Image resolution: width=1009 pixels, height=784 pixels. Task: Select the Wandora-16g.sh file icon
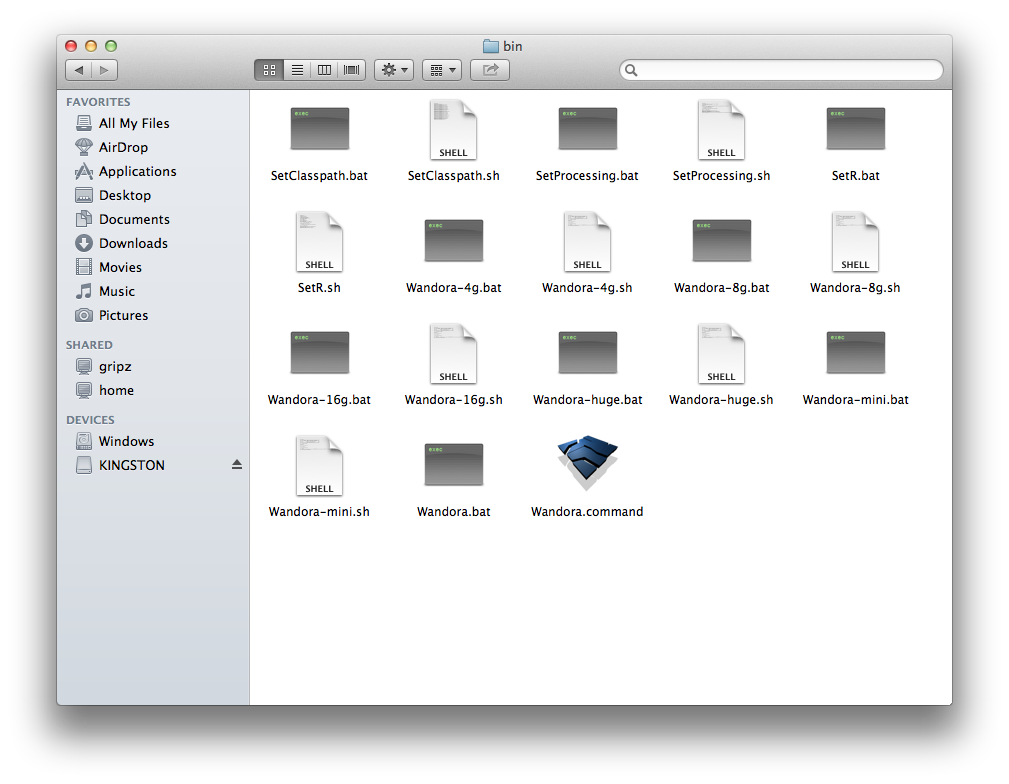point(453,354)
